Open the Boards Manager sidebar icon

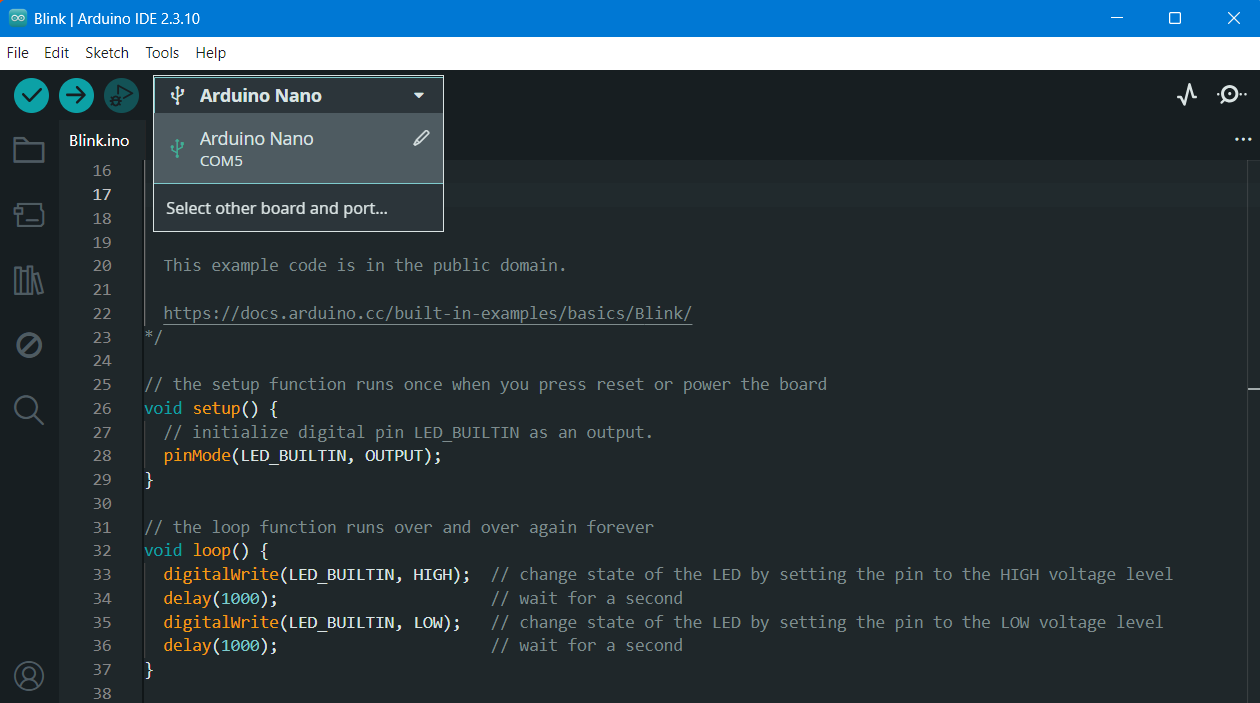(x=29, y=214)
